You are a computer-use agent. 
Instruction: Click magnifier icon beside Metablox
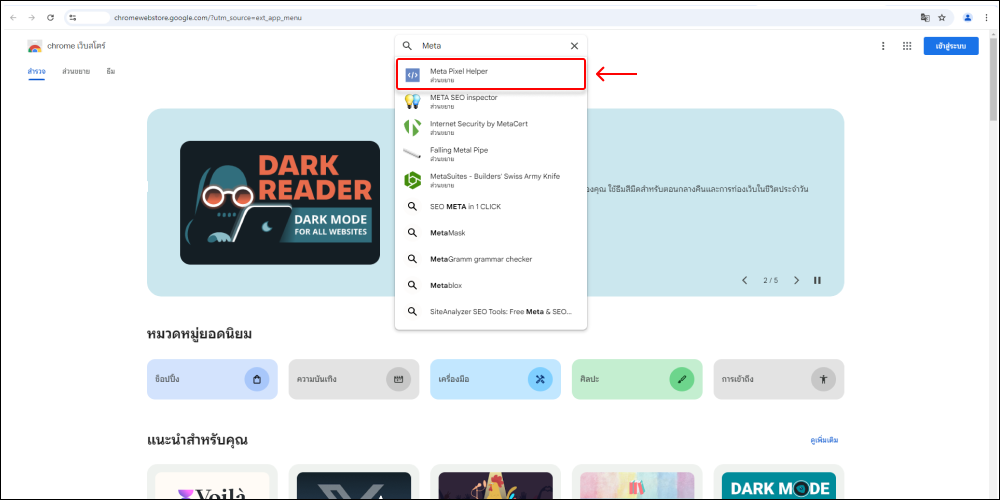click(x=413, y=285)
